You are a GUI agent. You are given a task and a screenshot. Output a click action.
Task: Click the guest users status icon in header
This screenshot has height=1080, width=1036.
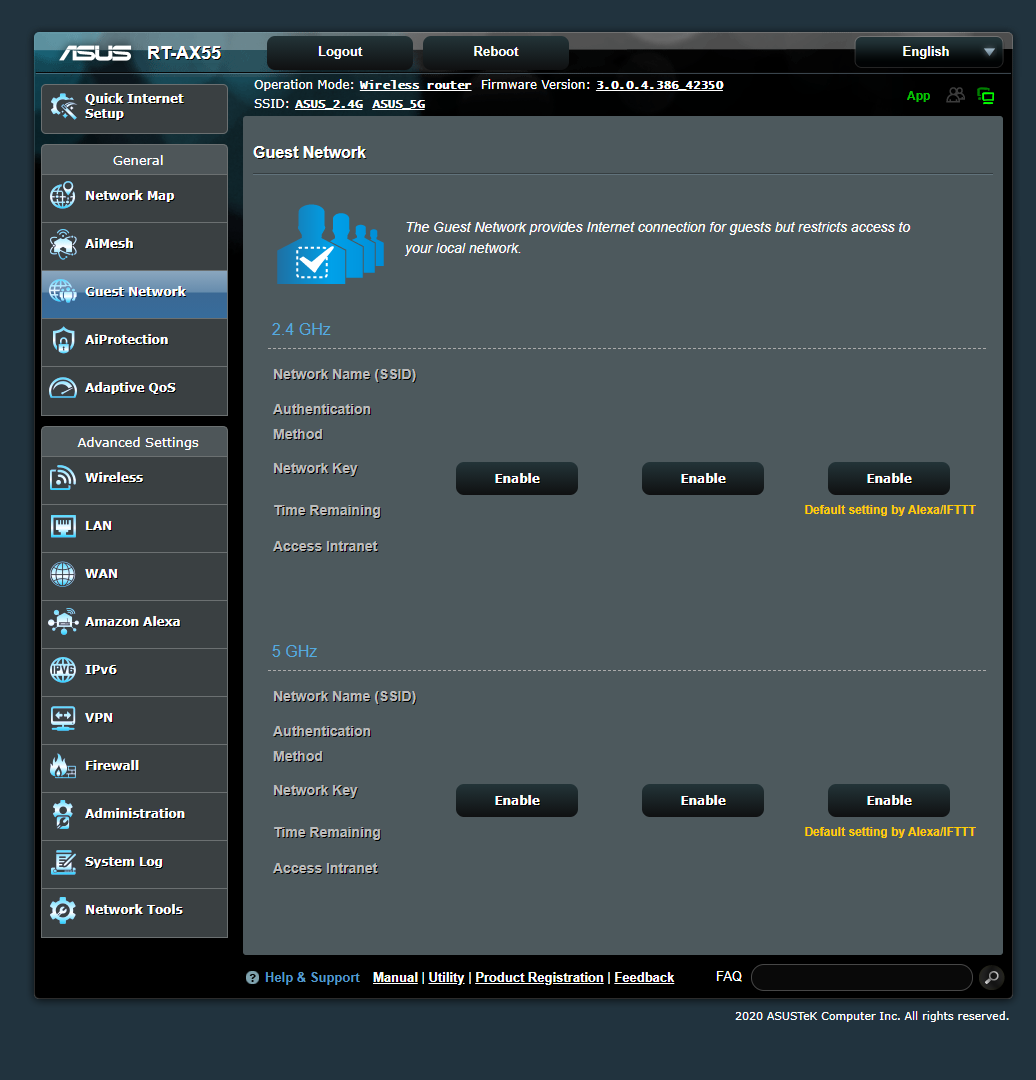click(x=955, y=95)
